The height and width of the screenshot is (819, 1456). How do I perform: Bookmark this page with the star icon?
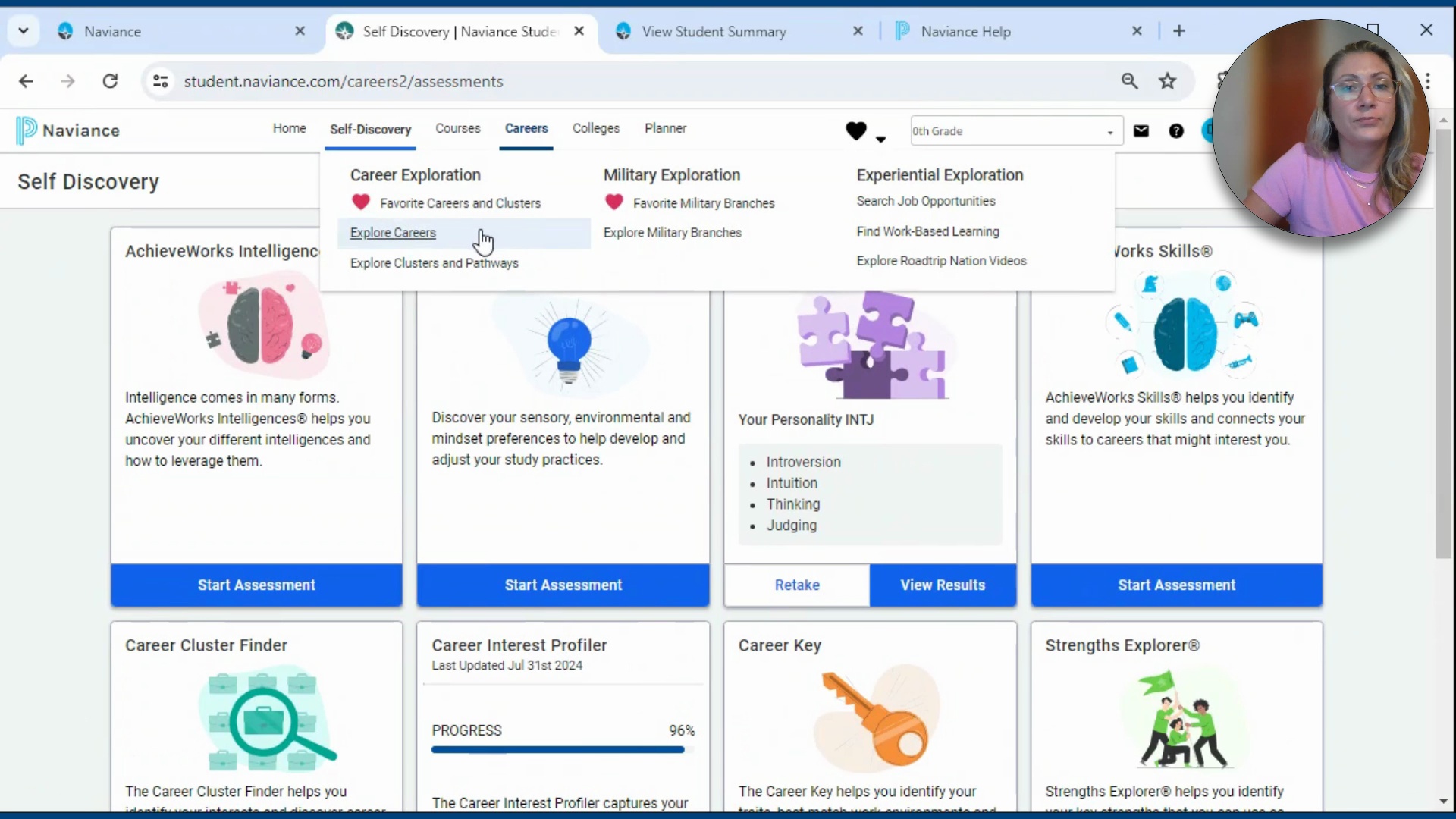pyautogui.click(x=1168, y=81)
